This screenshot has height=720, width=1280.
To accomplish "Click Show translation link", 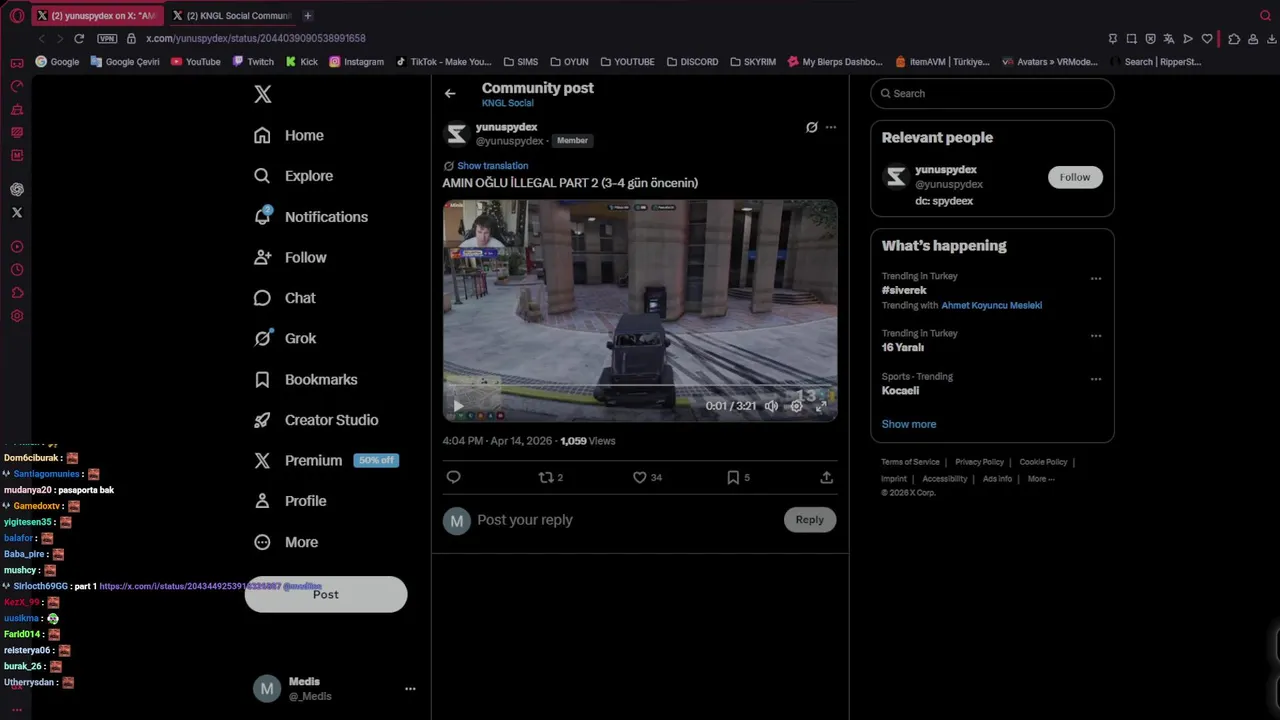I will pyautogui.click(x=492, y=166).
